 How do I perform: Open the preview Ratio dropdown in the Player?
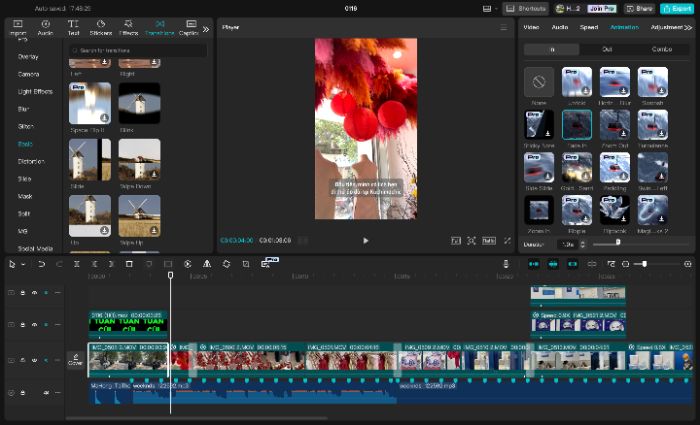[x=489, y=241]
